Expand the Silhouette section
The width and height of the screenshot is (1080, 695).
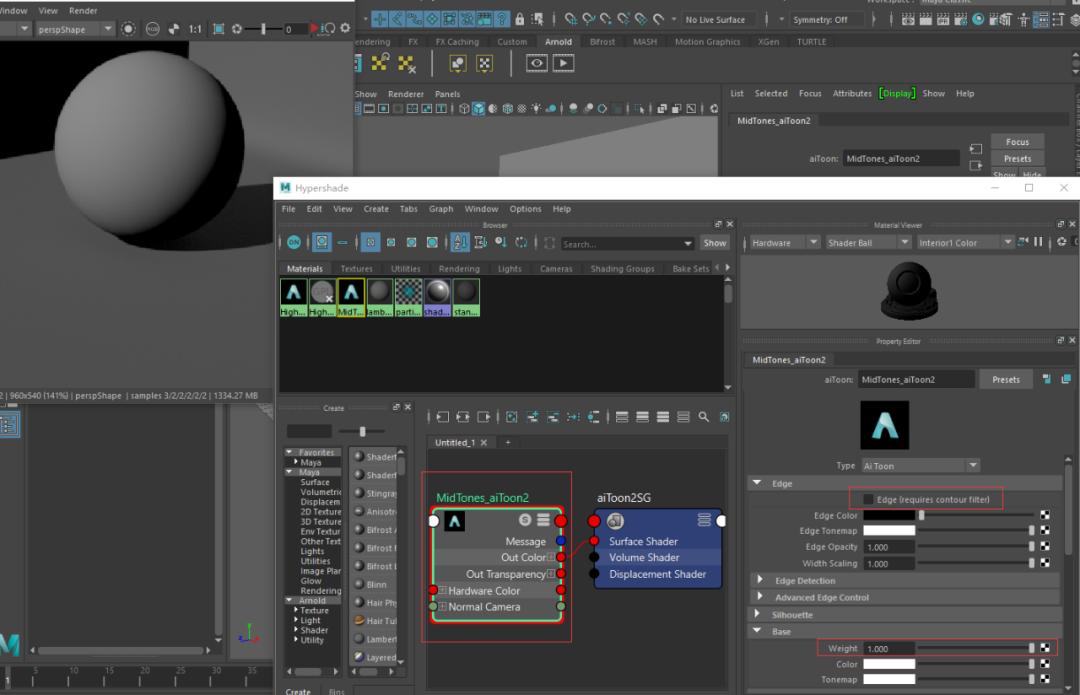(x=758, y=614)
